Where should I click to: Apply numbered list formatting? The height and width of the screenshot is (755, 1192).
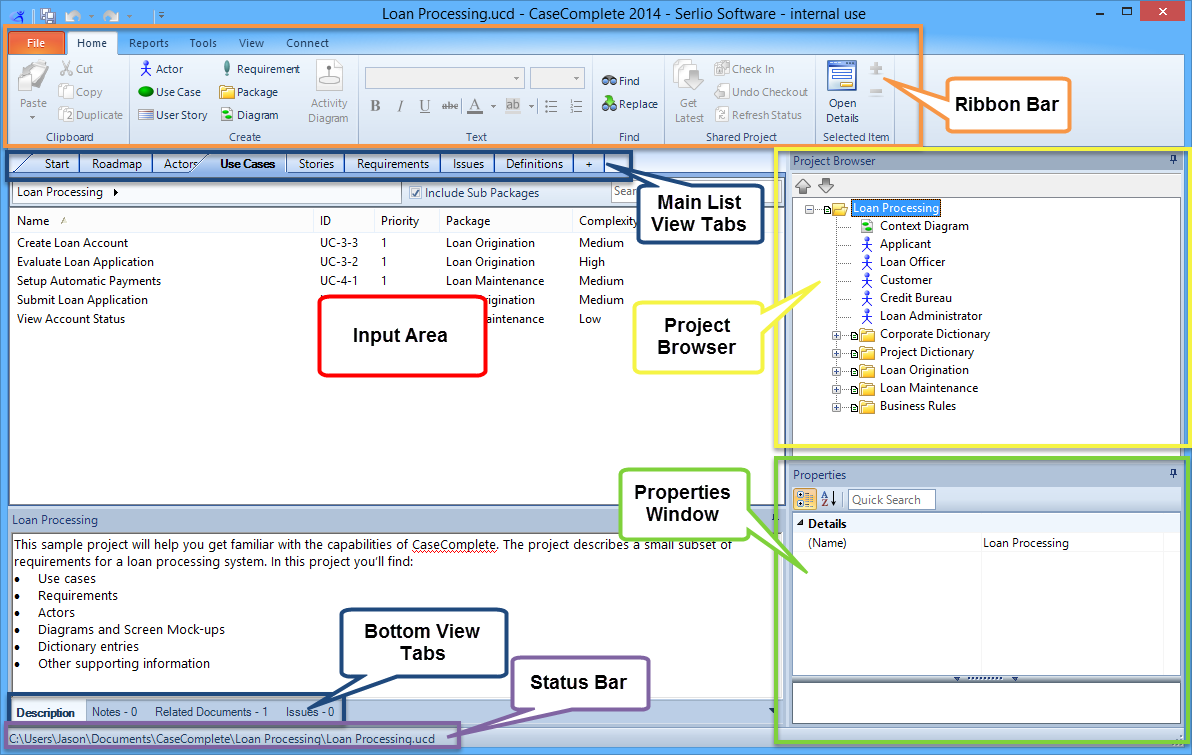pyautogui.click(x=576, y=106)
